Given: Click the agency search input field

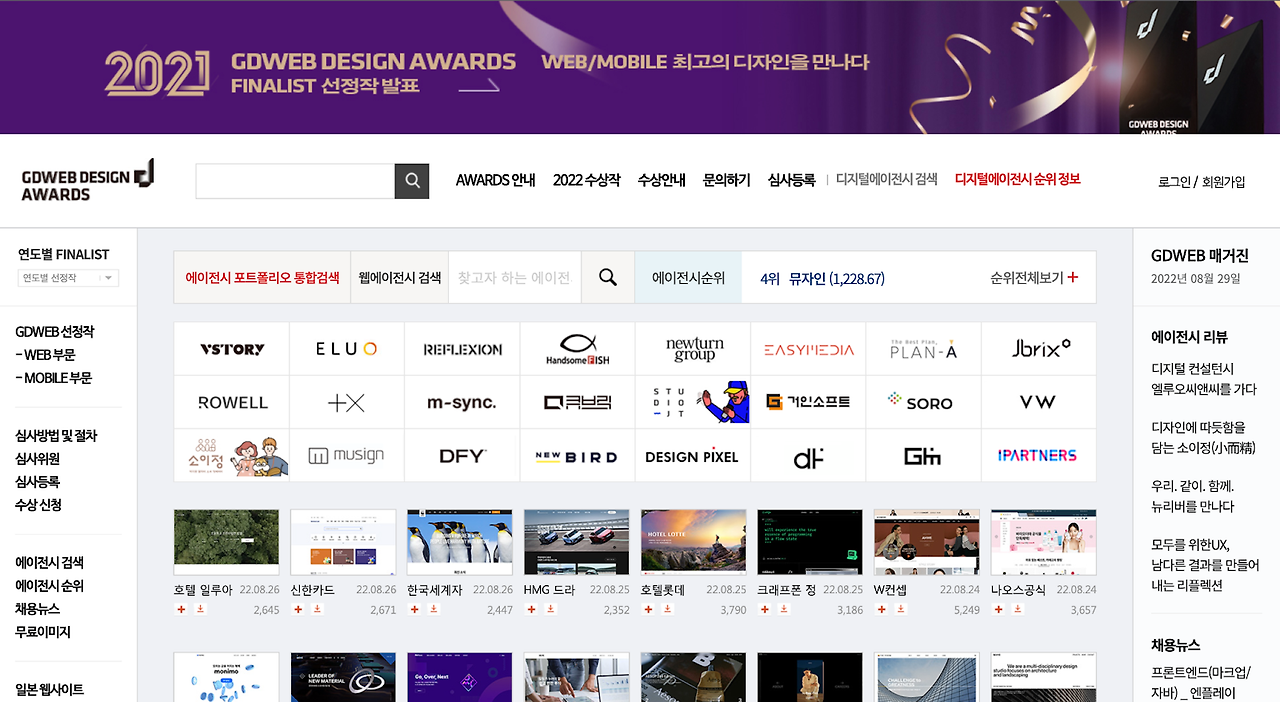Looking at the screenshot, I should coord(514,277).
